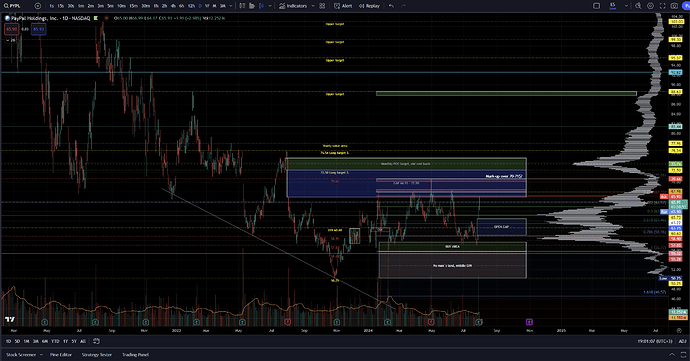Start bar Replay mode
The image size is (690, 361).
click(x=369, y=6)
